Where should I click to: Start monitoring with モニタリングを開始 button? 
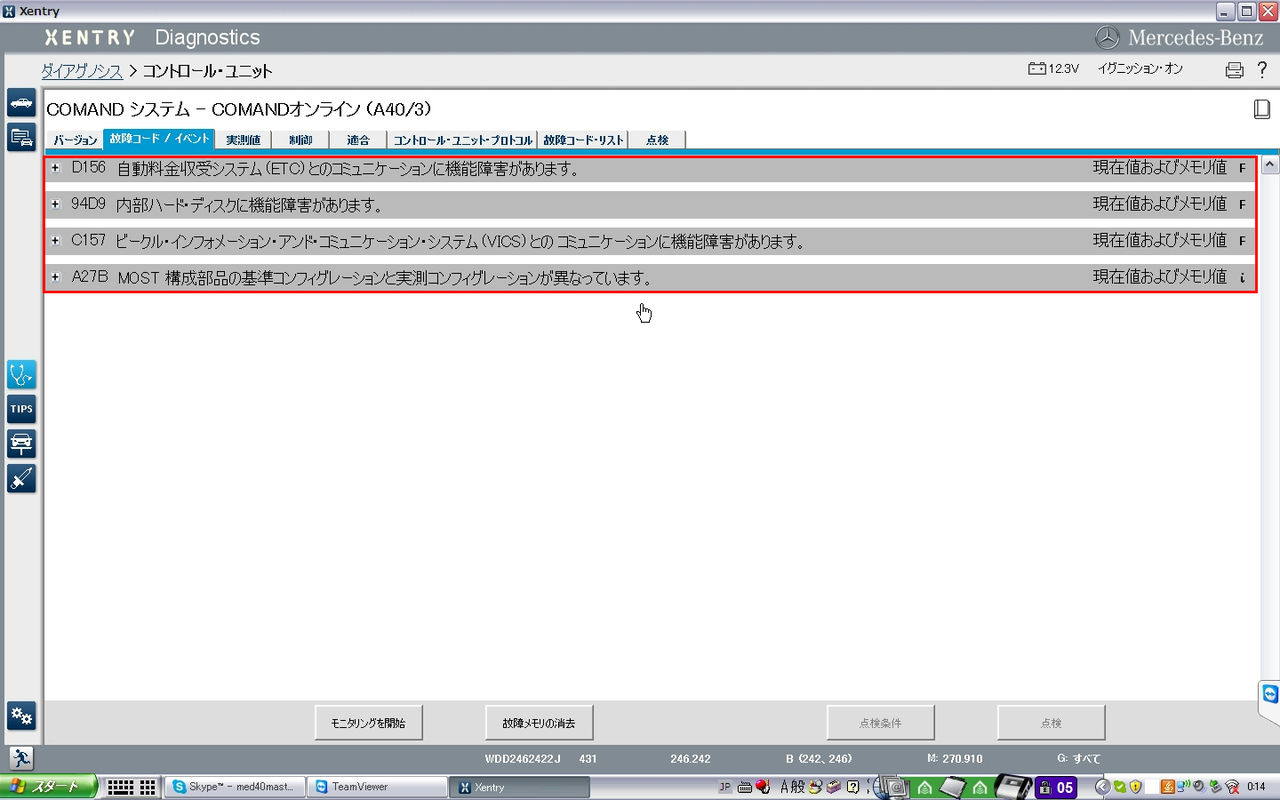(x=368, y=722)
